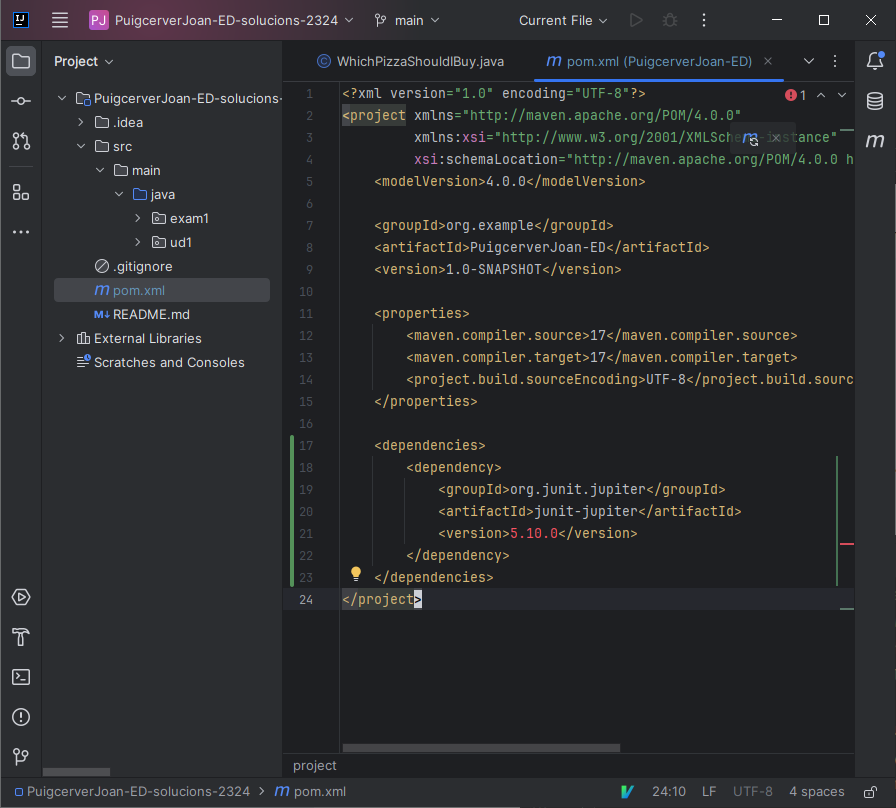Image resolution: width=896 pixels, height=808 pixels.
Task: Open editor tab options menu
Action: (835, 61)
